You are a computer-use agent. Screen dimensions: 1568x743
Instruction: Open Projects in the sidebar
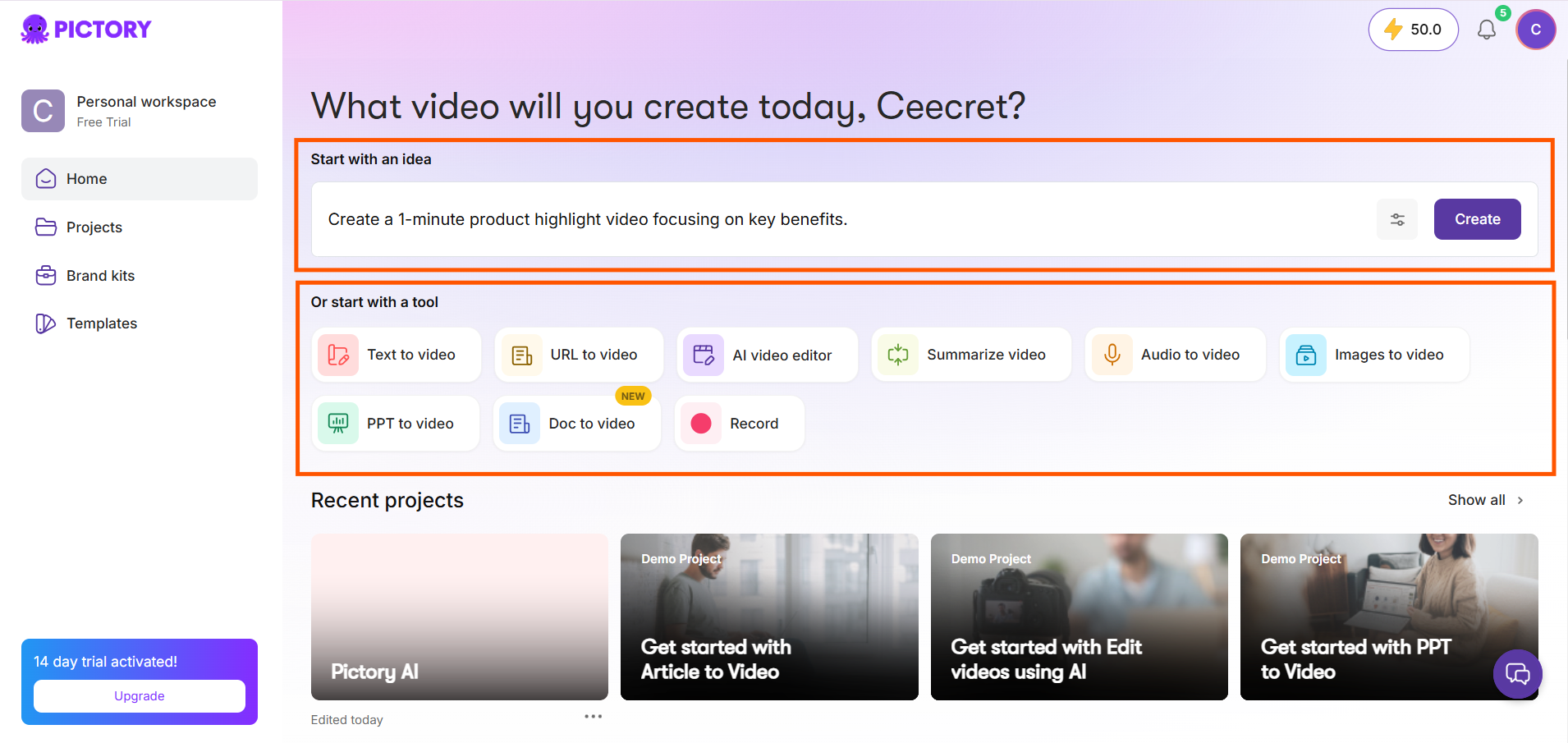pyautogui.click(x=140, y=227)
